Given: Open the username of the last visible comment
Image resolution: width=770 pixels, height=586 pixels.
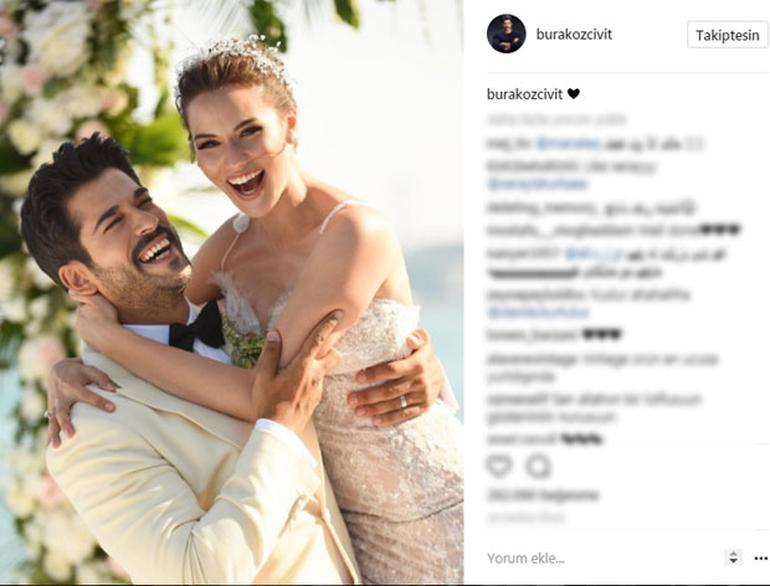Looking at the screenshot, I should pyautogui.click(x=521, y=439).
